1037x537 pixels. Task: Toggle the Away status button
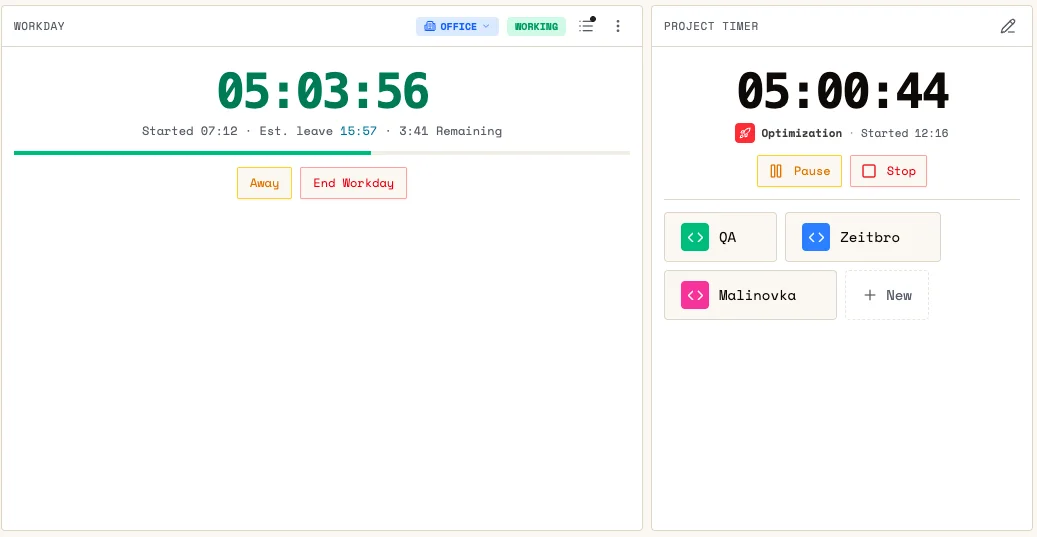(x=265, y=183)
